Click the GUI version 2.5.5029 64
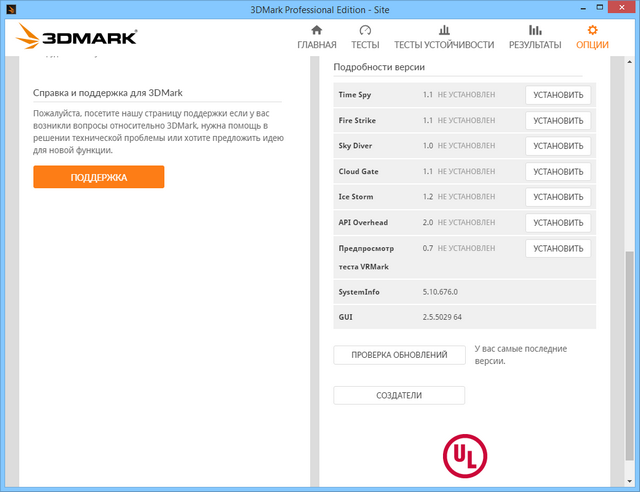Image resolution: width=640 pixels, height=492 pixels. pyautogui.click(x=442, y=317)
